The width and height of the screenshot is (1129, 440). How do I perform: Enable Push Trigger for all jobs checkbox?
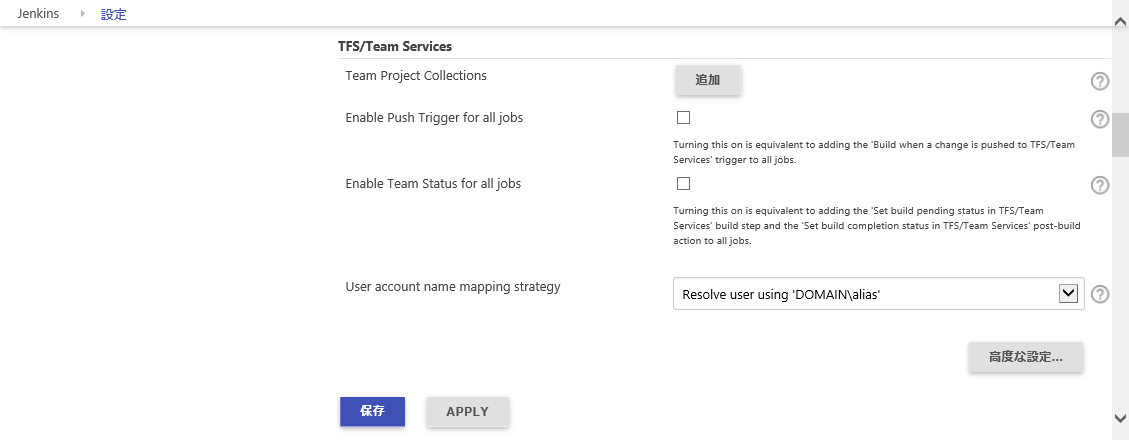point(683,117)
